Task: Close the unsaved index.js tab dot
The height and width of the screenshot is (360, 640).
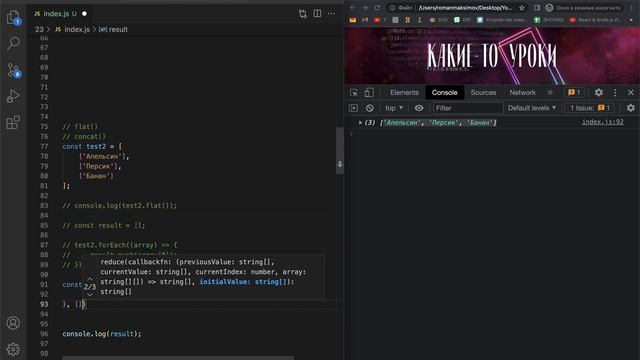Action: click(x=84, y=13)
